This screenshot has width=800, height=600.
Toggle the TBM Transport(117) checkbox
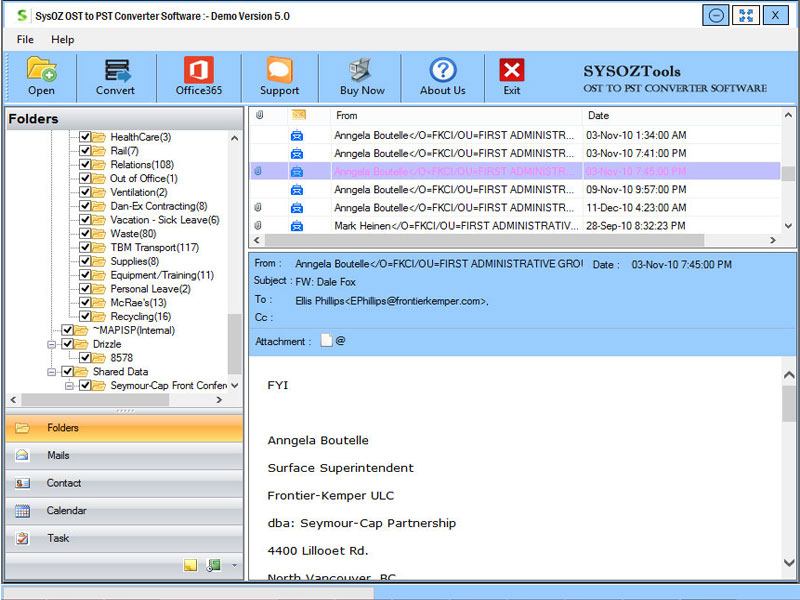(x=85, y=247)
